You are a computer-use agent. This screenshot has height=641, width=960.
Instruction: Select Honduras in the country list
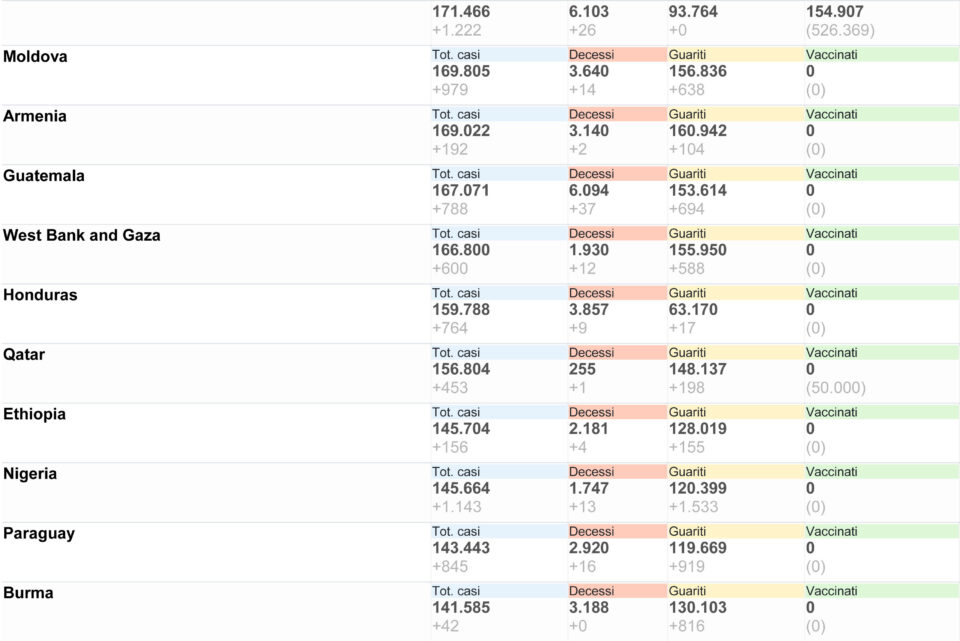point(40,294)
